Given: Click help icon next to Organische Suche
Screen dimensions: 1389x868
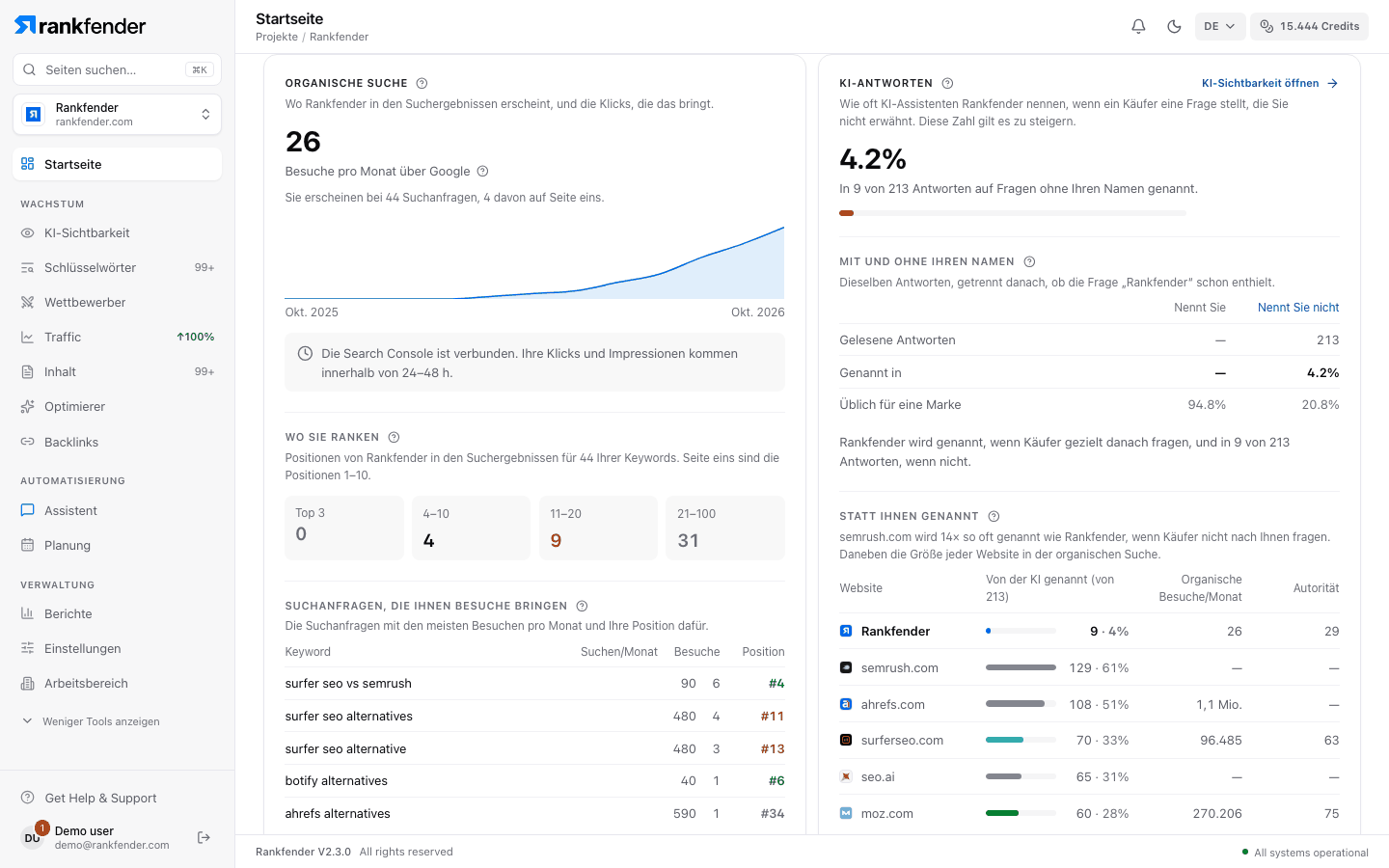Looking at the screenshot, I should coord(422,83).
